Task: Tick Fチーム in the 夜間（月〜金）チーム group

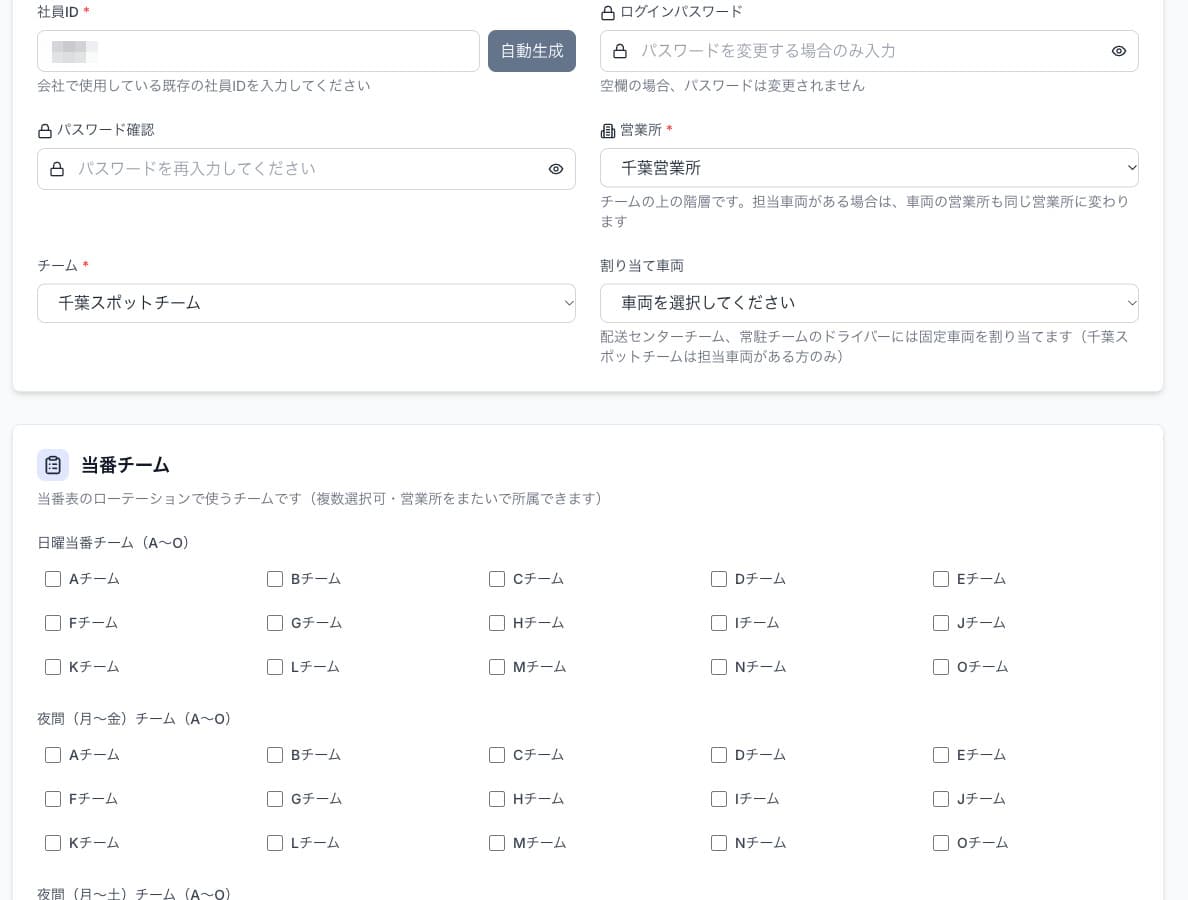Action: coord(53,798)
